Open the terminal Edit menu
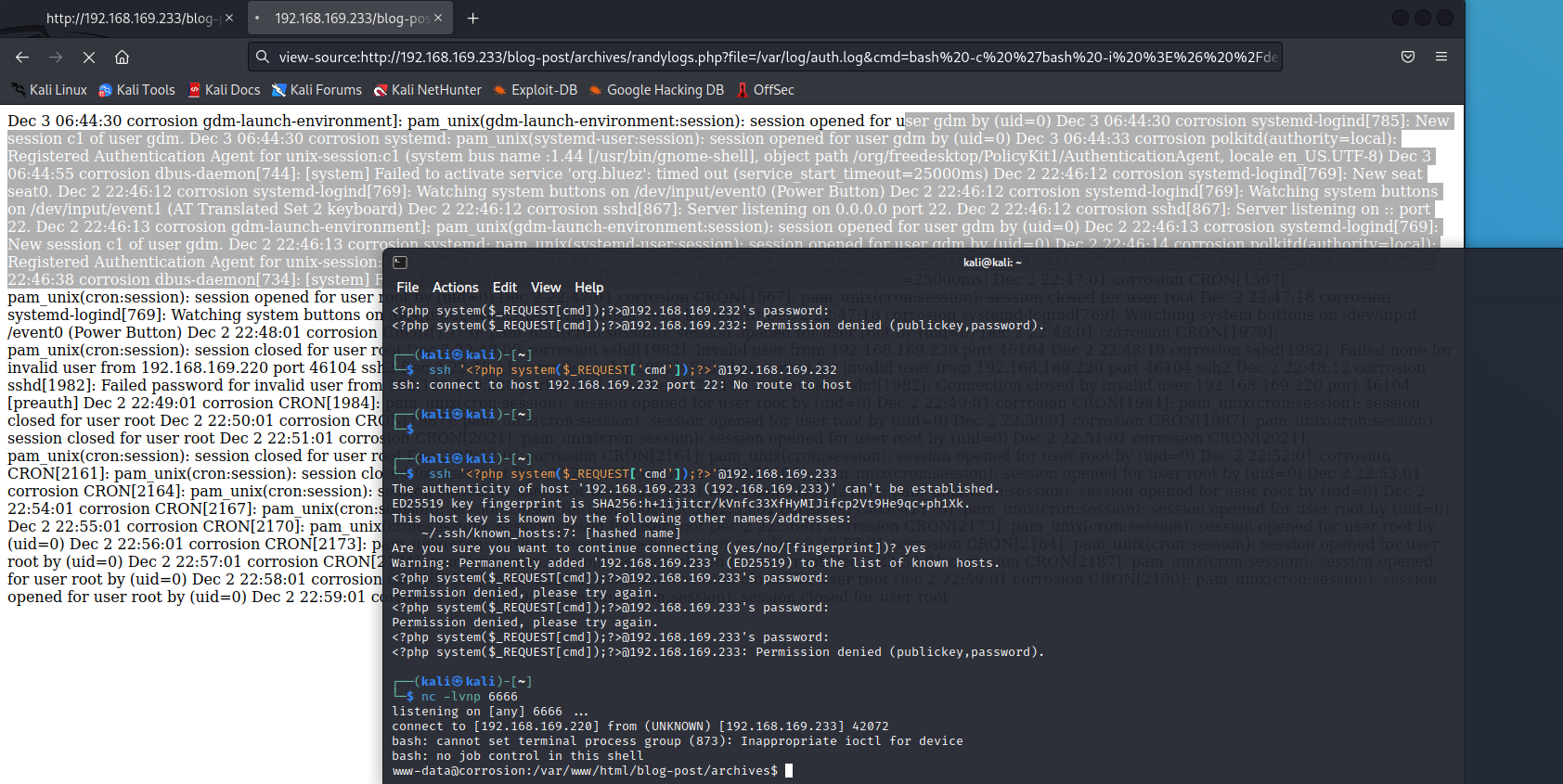Viewport: 1563px width, 784px height. [x=505, y=288]
